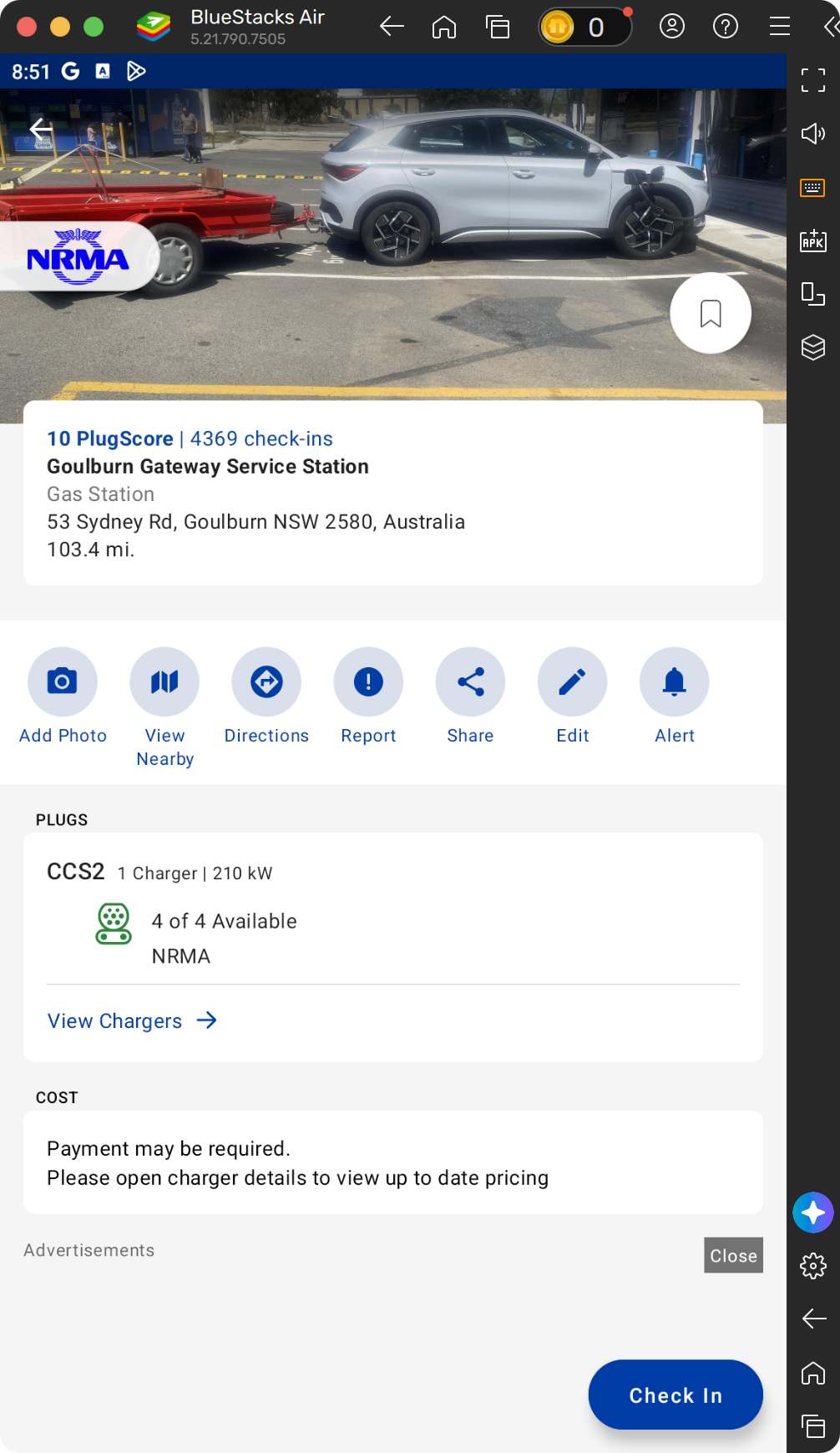
Task: Click the NRMA network logo badge
Action: point(78,257)
